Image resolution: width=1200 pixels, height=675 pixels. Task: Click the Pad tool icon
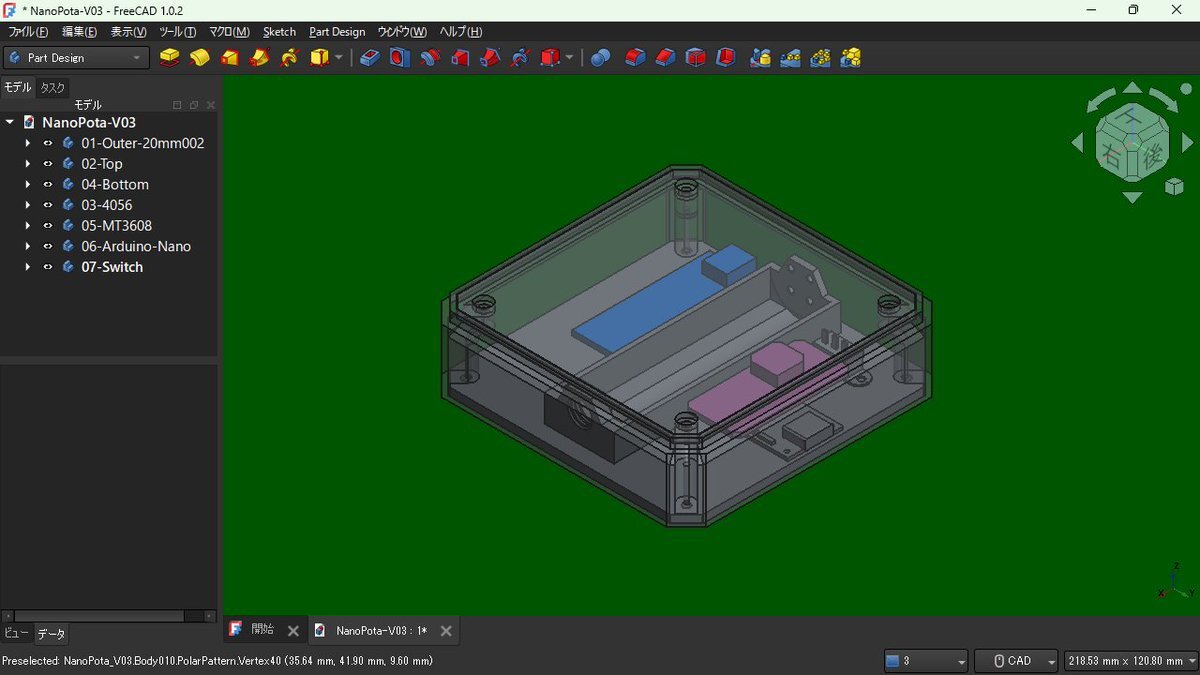coord(170,58)
